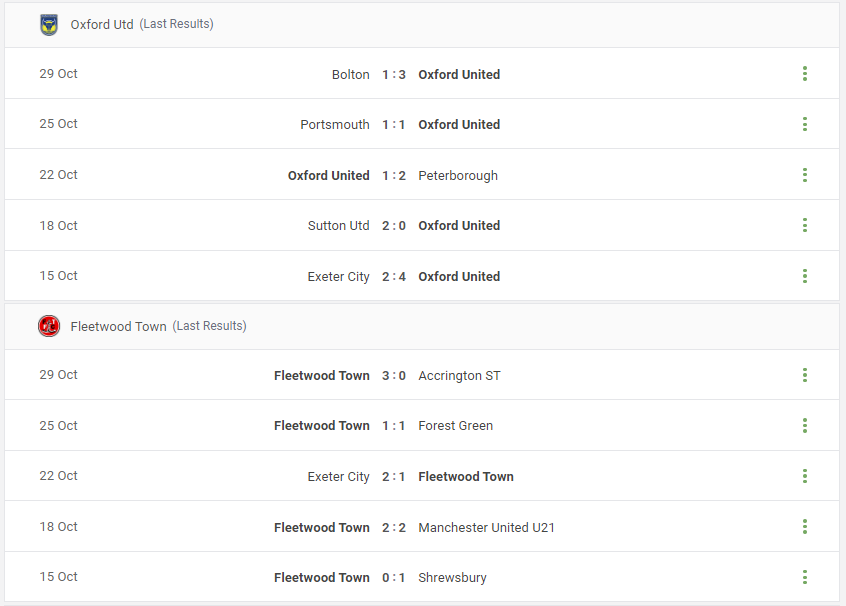Open options for Exeter City 2:4 Oxford United

pyautogui.click(x=804, y=276)
